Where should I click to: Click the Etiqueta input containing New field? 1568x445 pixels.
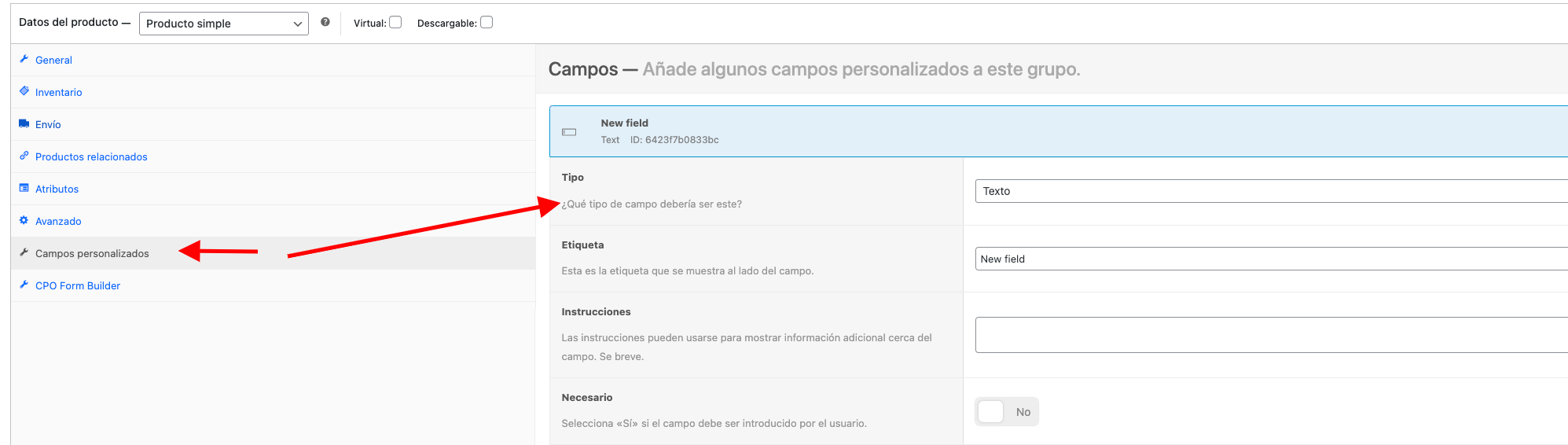click(x=1271, y=259)
